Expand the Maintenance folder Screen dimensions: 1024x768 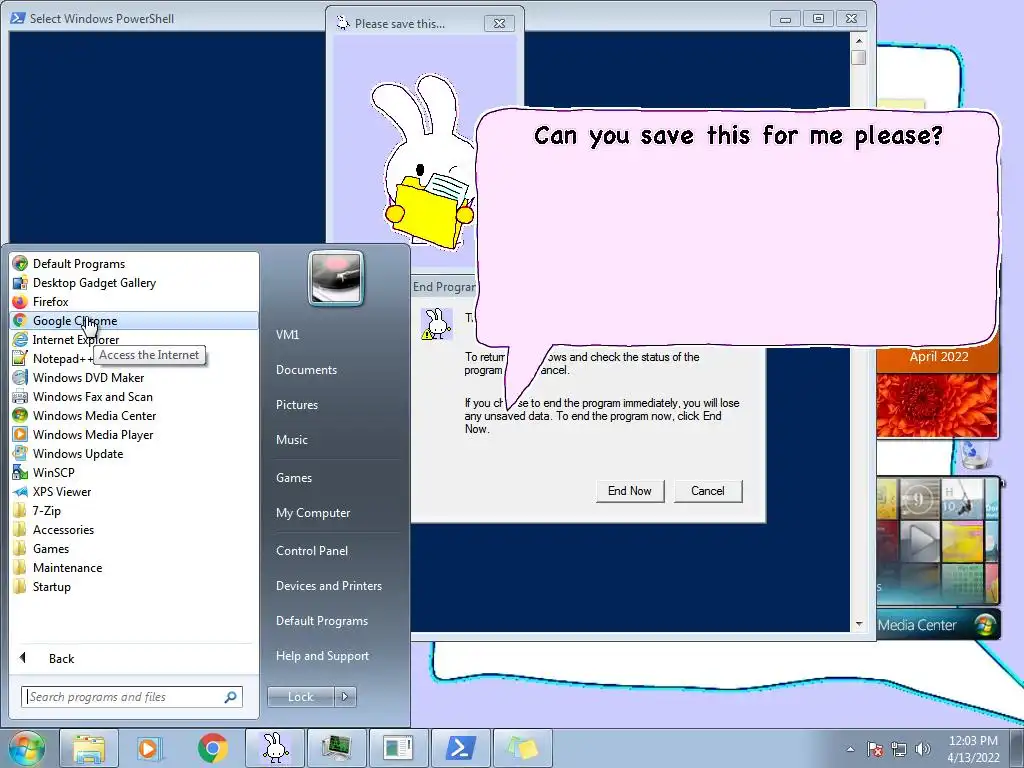click(x=134, y=568)
